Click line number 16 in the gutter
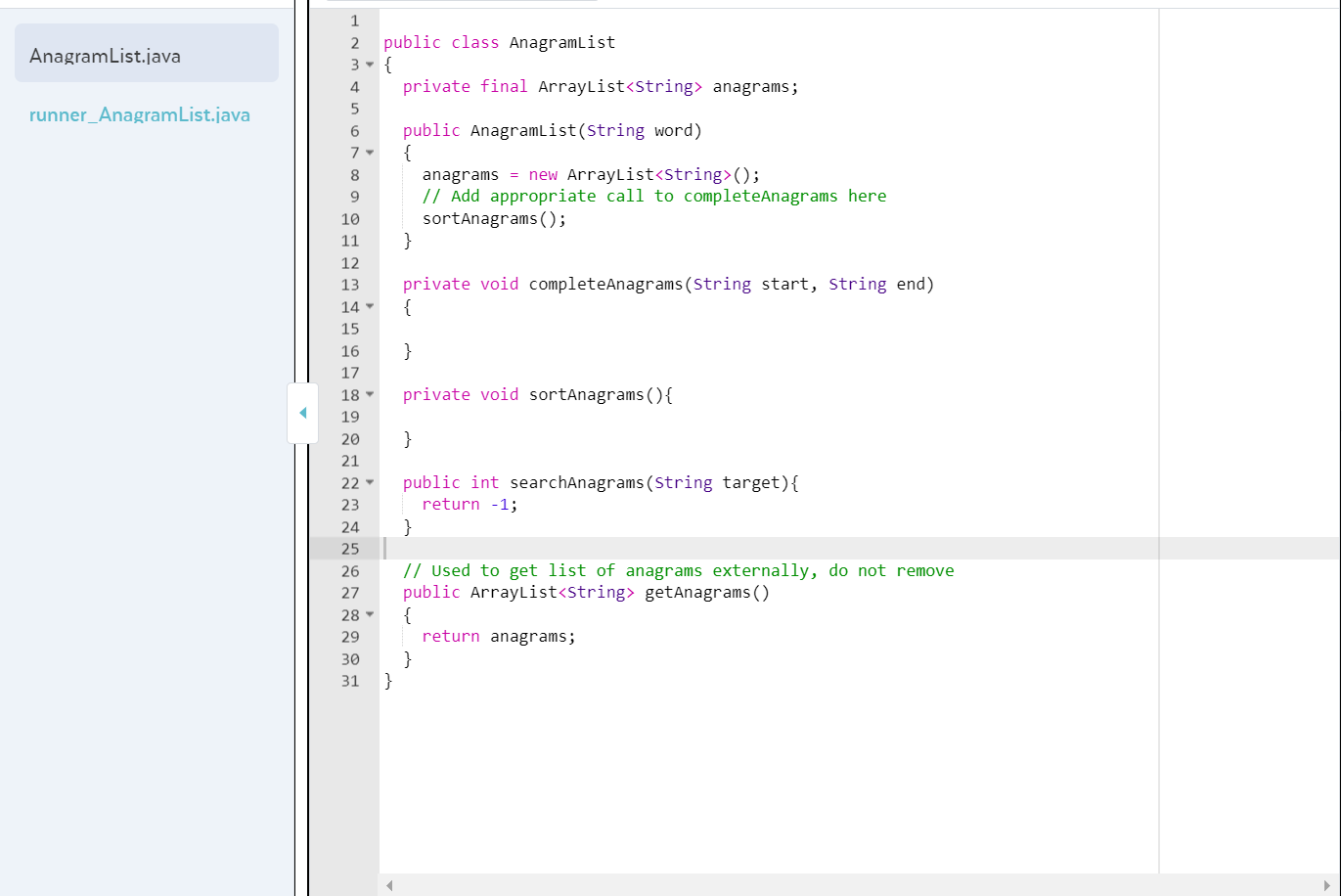 tap(350, 351)
